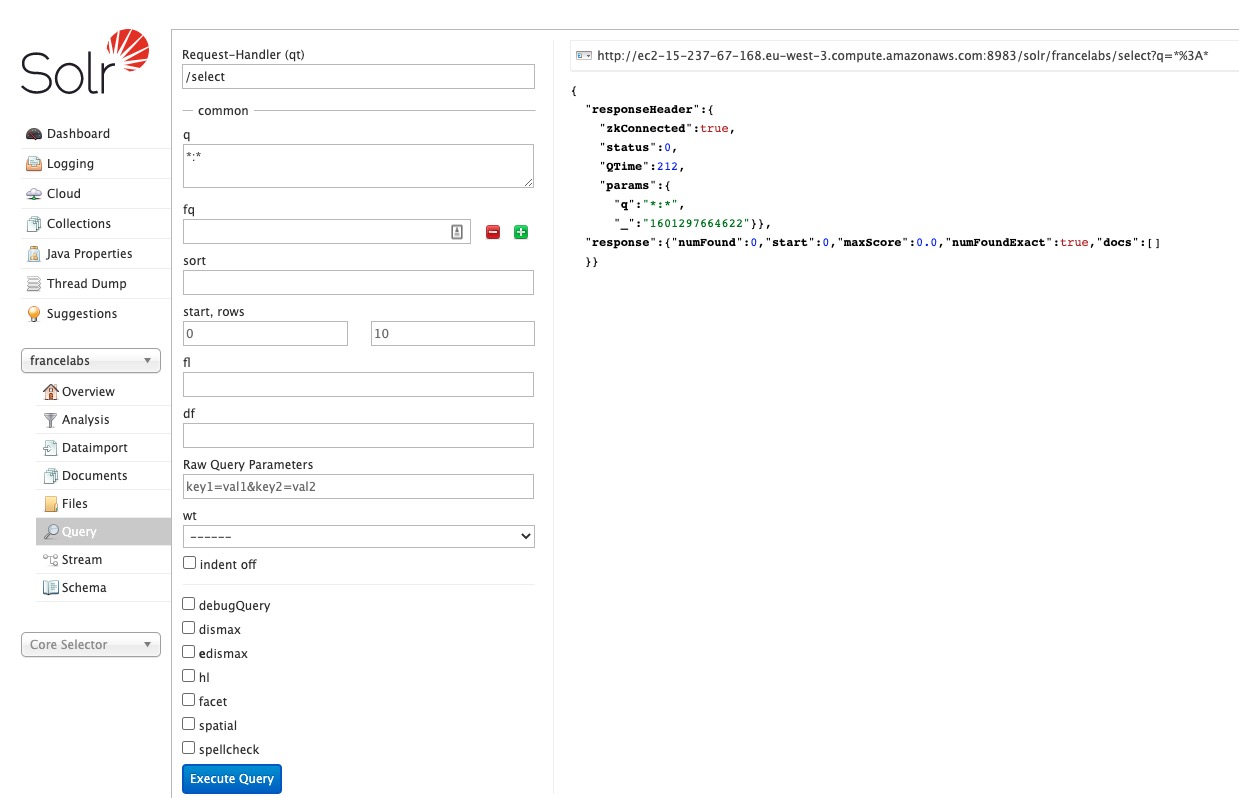Open the Analysis page

coord(86,420)
